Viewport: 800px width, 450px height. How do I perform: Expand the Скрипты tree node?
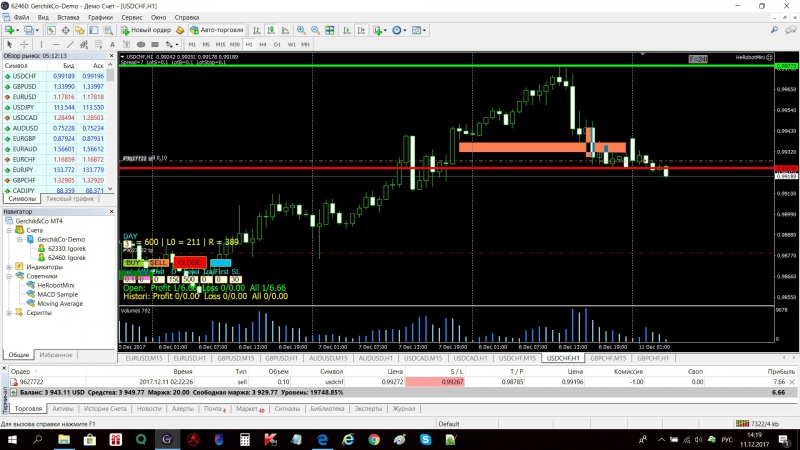pos(9,313)
